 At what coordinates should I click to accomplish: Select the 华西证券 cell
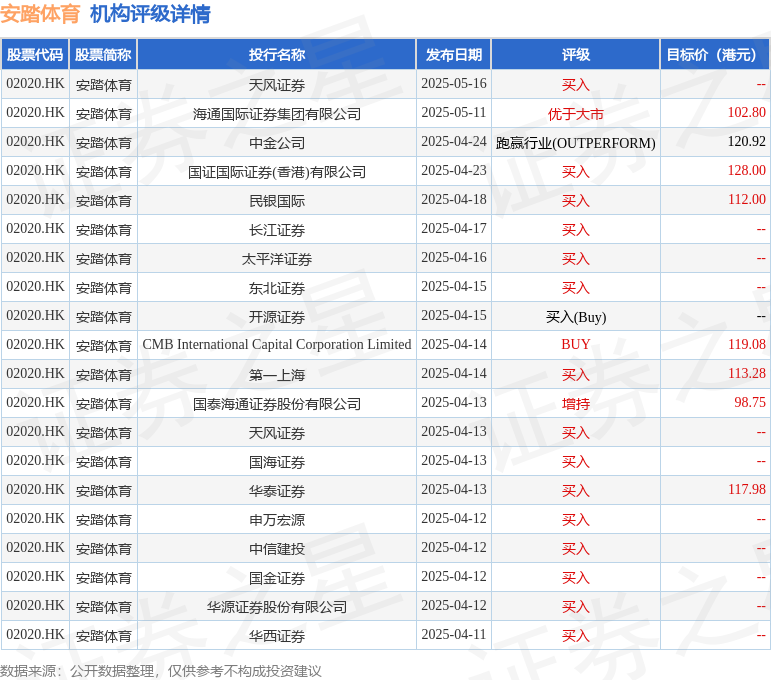pos(277,636)
